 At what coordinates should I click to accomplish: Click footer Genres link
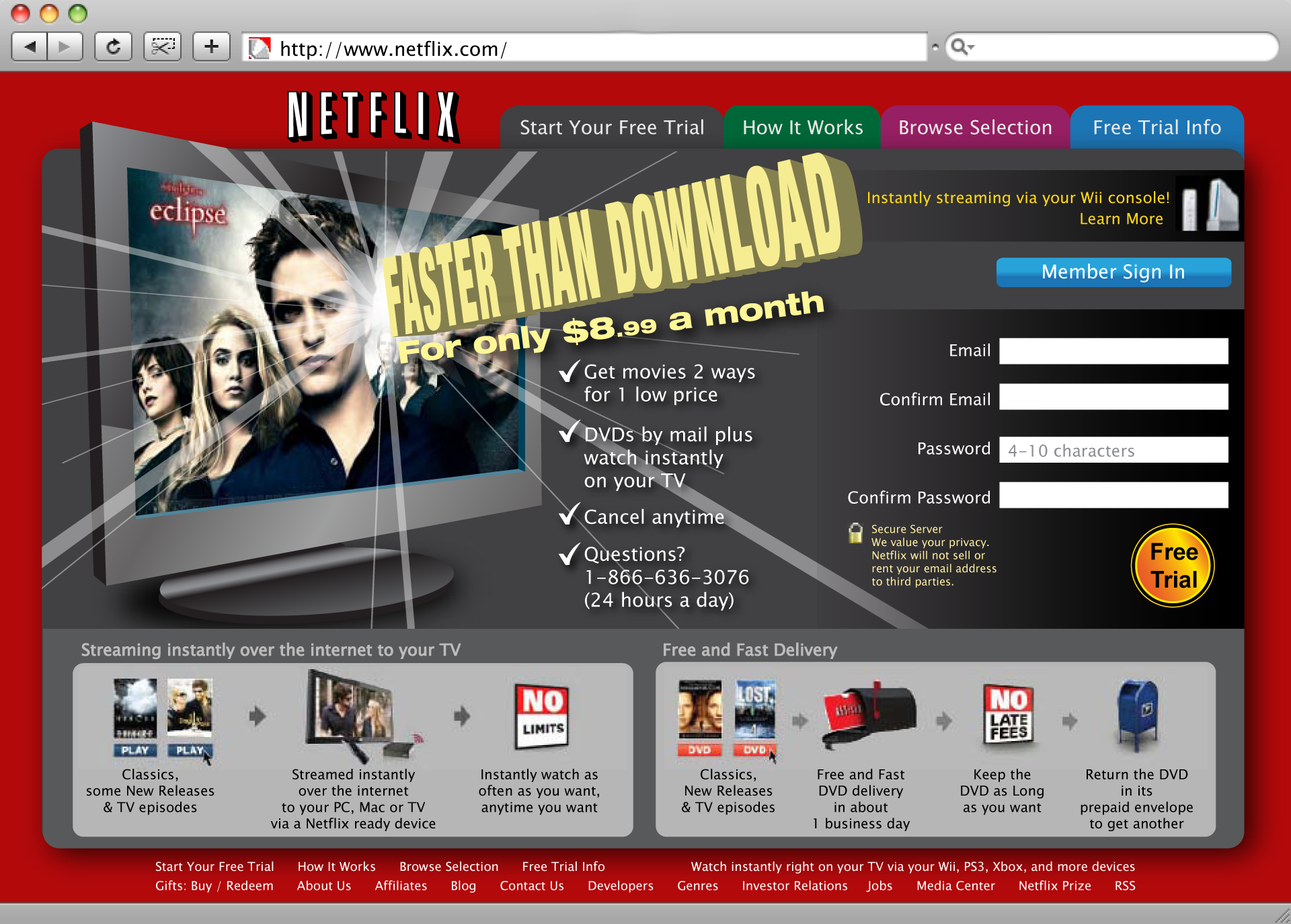click(697, 886)
